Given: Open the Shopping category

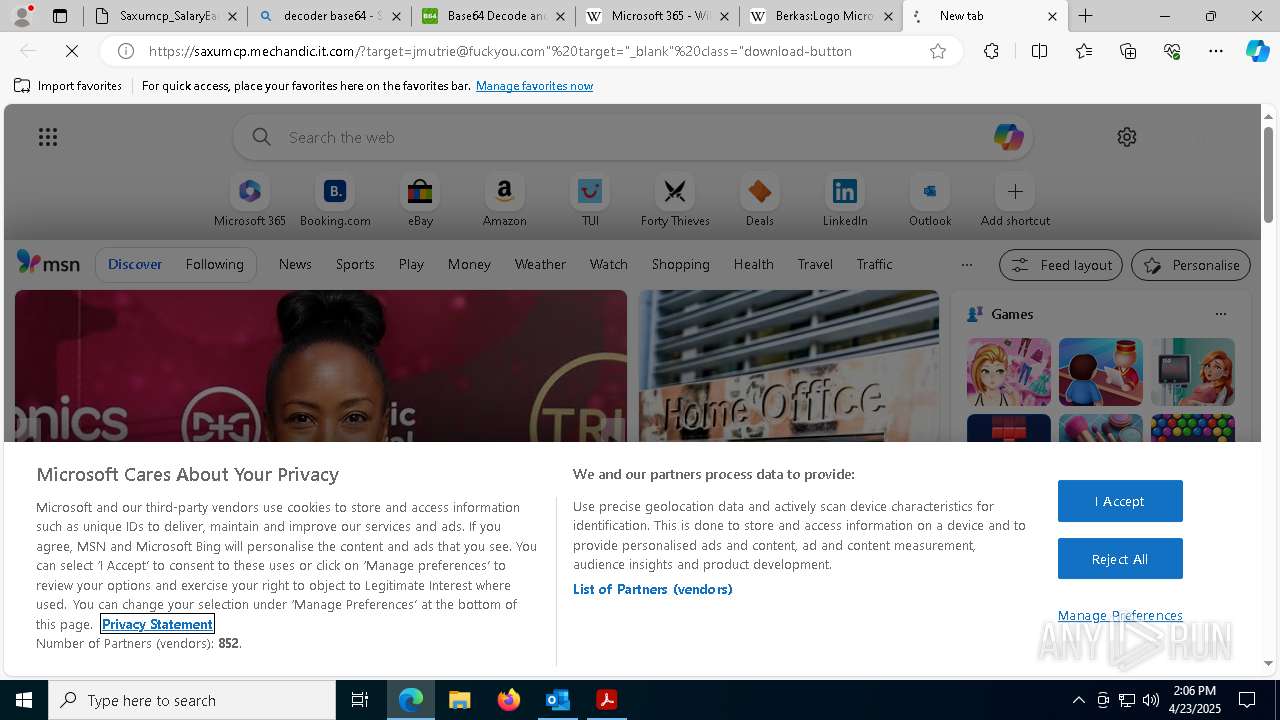Looking at the screenshot, I should tap(680, 264).
